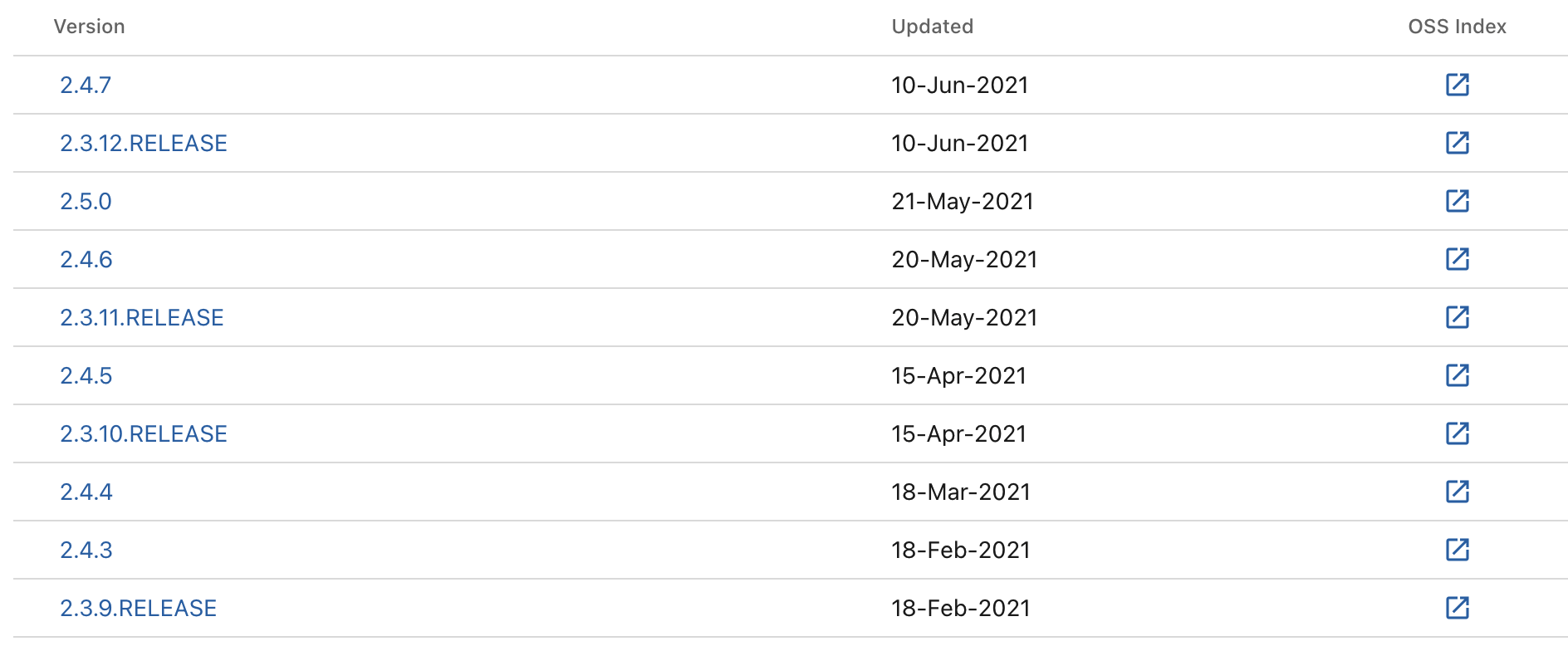Open version 2.5.0 details
The width and height of the screenshot is (1568, 646).
(86, 201)
